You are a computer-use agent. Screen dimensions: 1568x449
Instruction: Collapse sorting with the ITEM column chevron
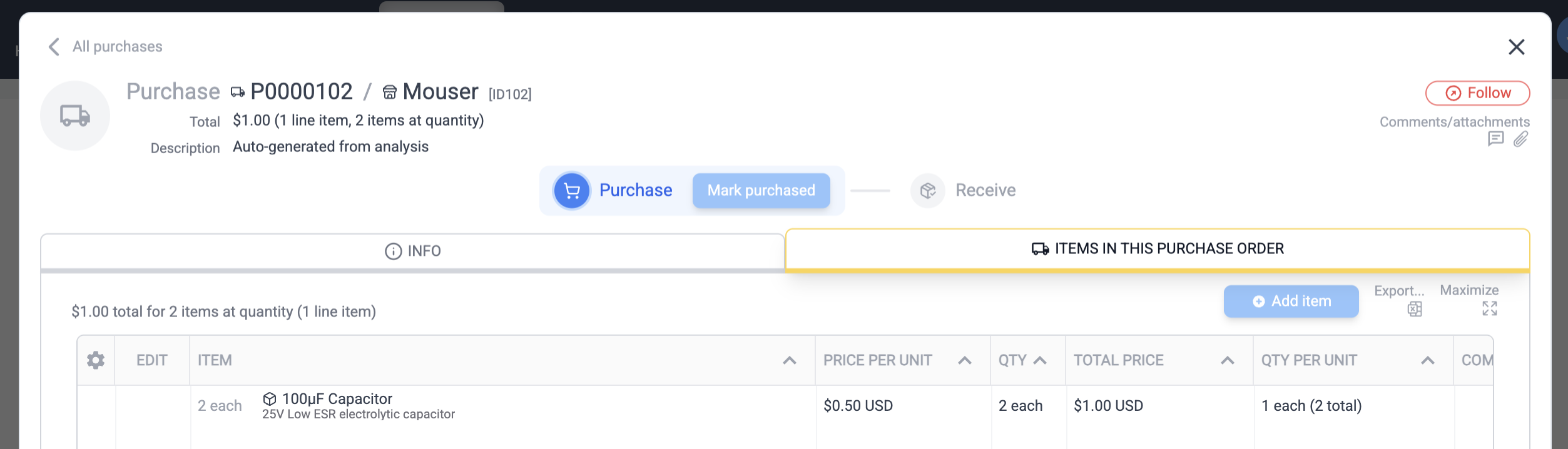click(x=790, y=360)
